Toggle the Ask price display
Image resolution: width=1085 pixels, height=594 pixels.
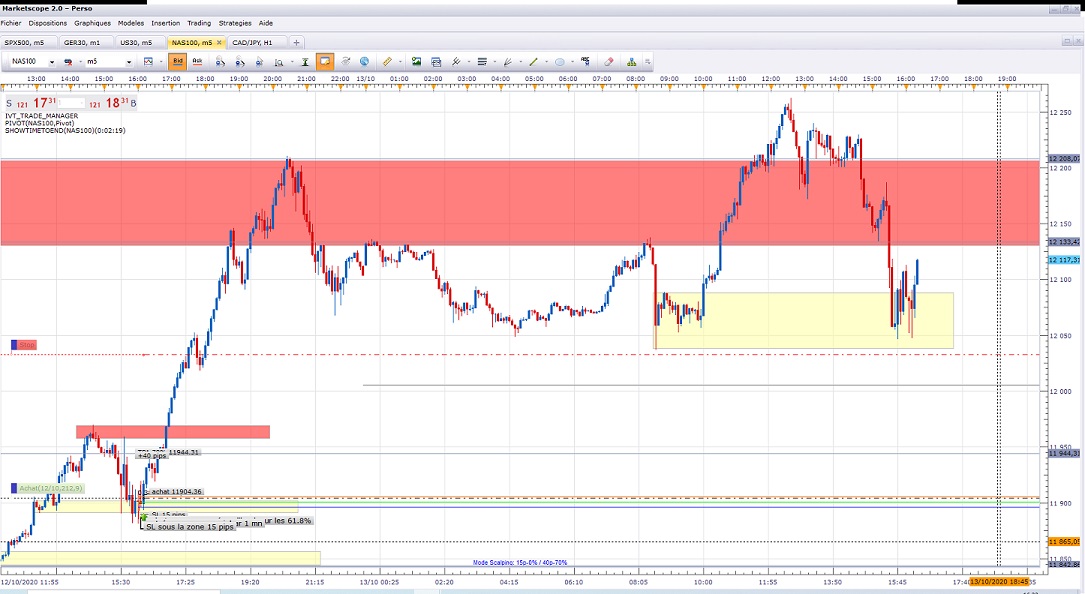point(197,62)
